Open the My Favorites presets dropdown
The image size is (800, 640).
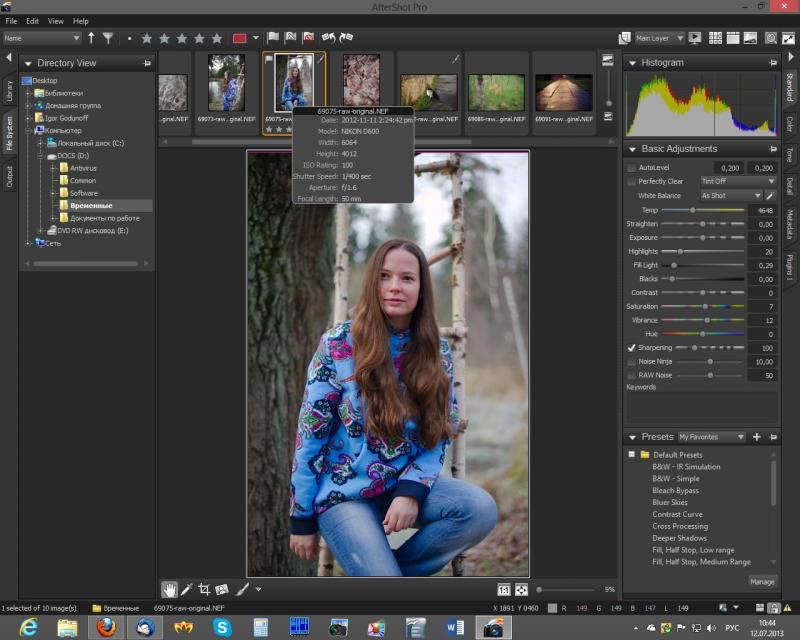[711, 437]
